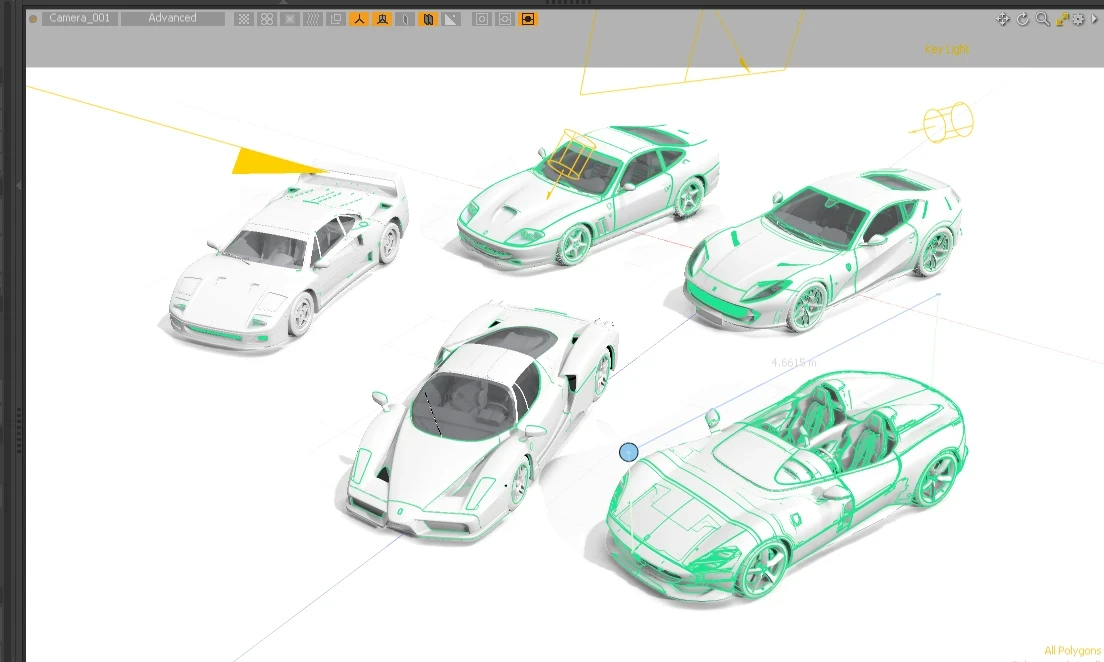
Task: Toggle the wavy lines display icon
Action: [x=313, y=19]
